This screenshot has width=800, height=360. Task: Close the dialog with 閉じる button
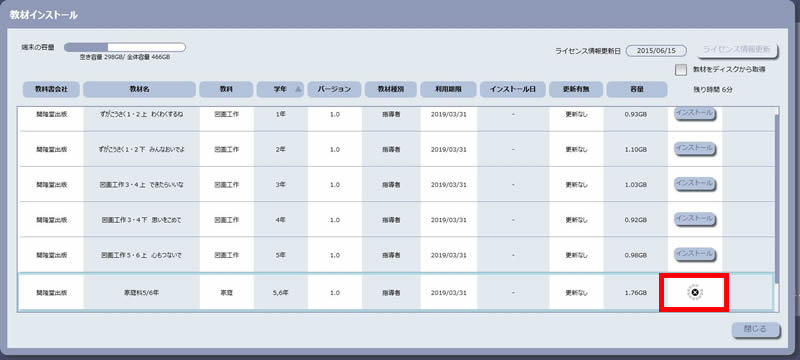[x=756, y=329]
